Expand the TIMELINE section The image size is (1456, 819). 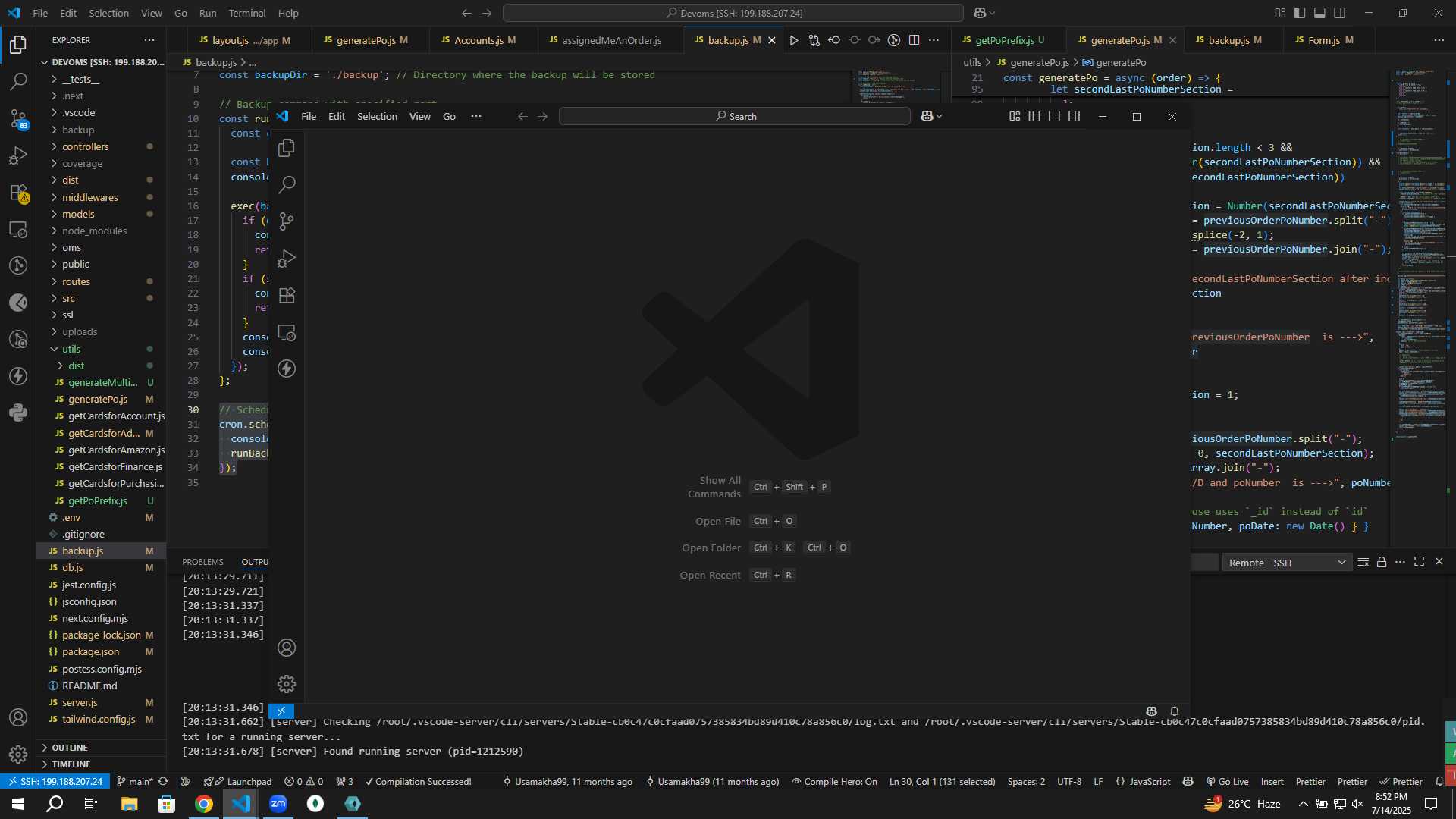pyautogui.click(x=71, y=764)
